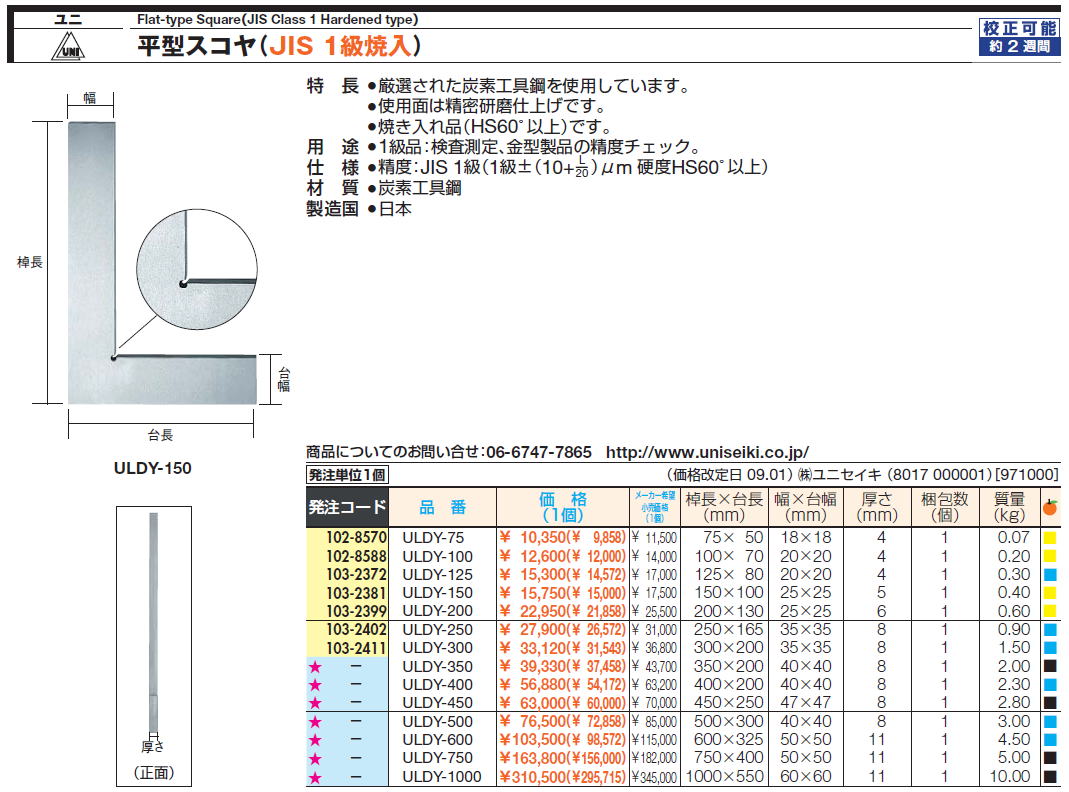
Task: Click the pink star beside ULDY-350
Action: coord(315,667)
